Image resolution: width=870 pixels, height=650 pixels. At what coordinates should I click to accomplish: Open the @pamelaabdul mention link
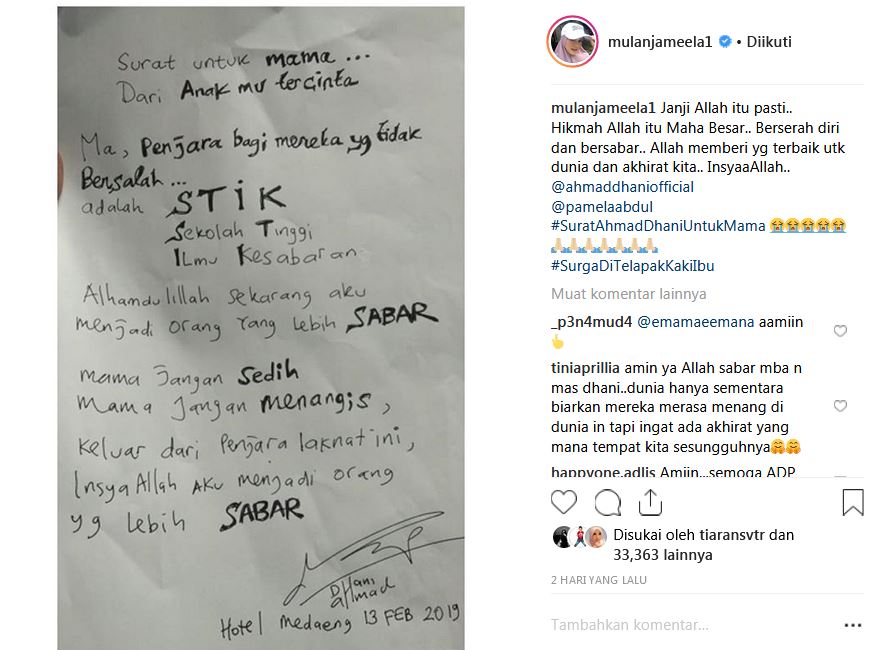click(x=601, y=207)
